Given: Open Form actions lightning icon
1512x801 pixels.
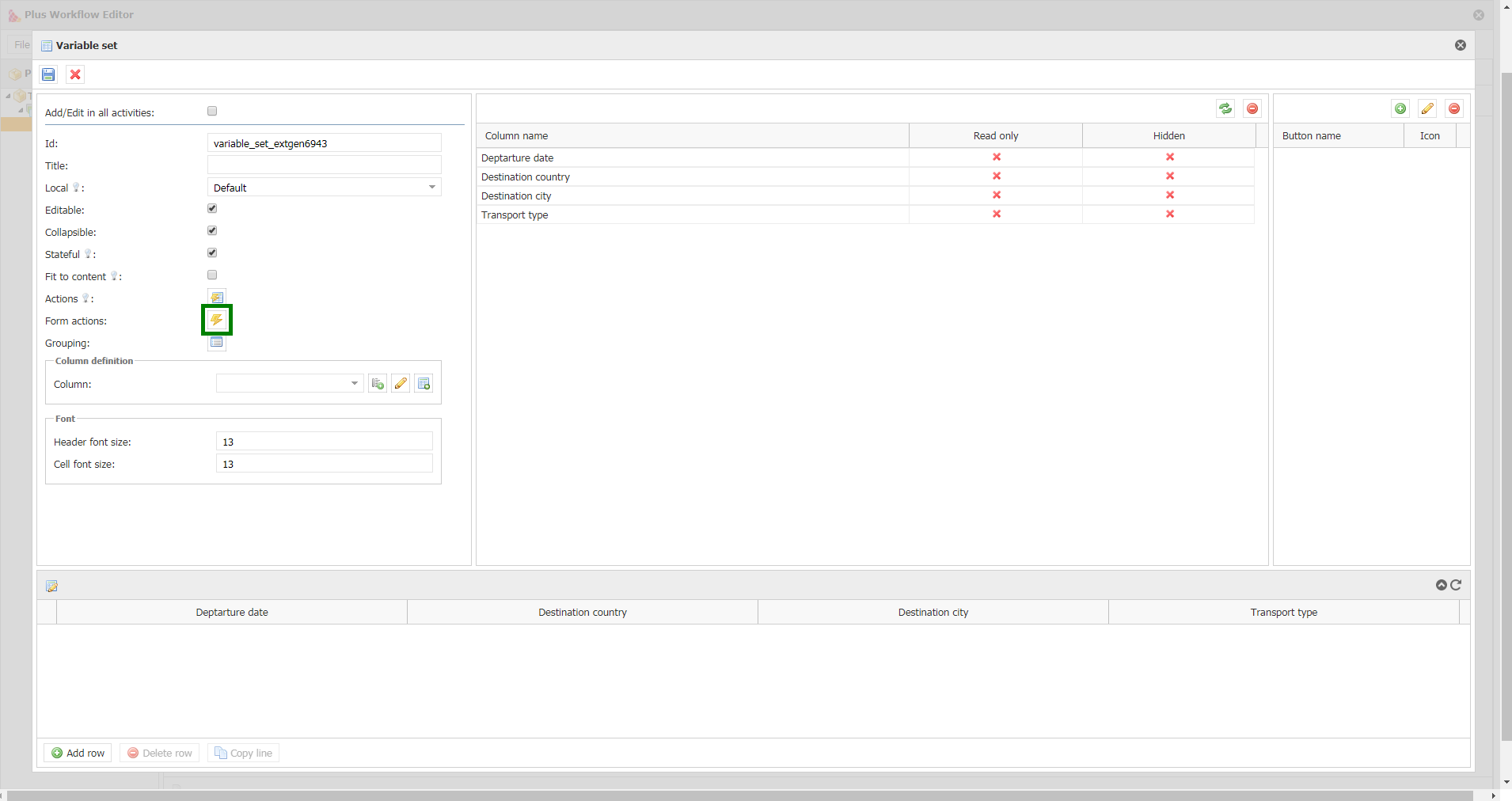Looking at the screenshot, I should tap(216, 320).
